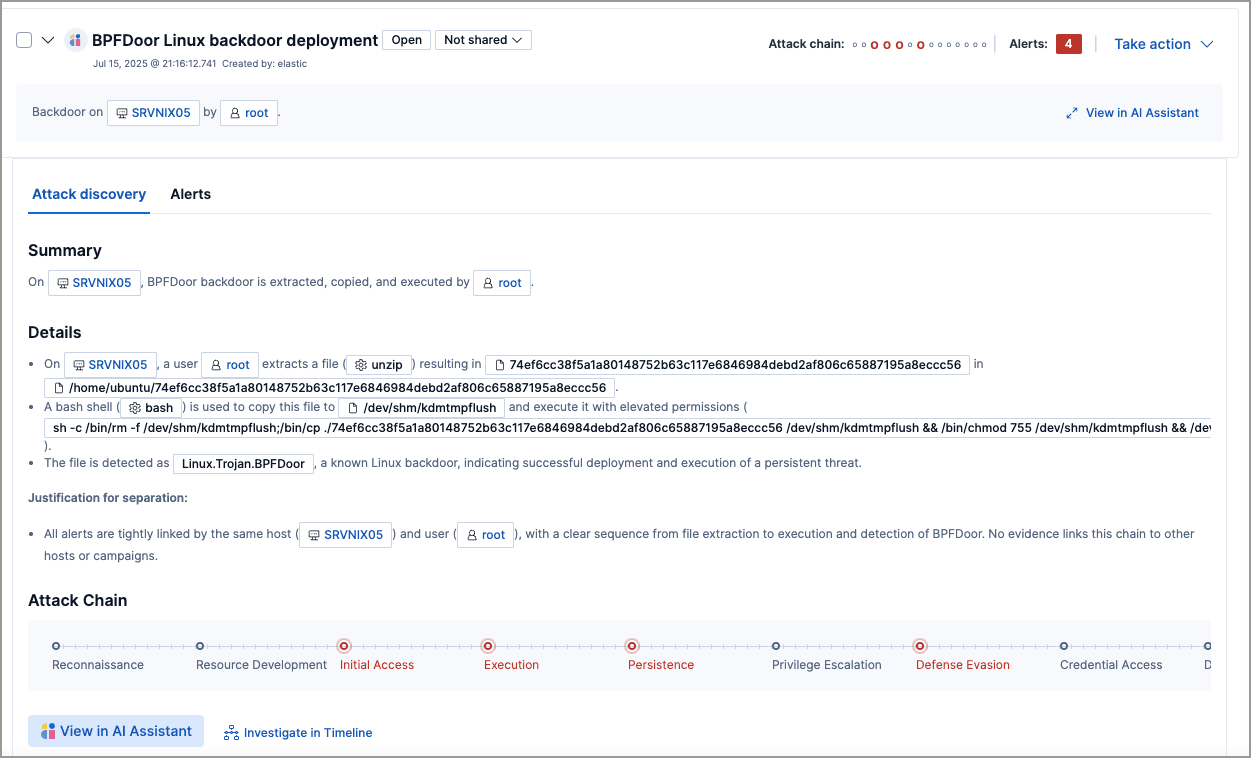Click the View in AI Assistant button
The height and width of the screenshot is (758, 1251).
(x=116, y=731)
